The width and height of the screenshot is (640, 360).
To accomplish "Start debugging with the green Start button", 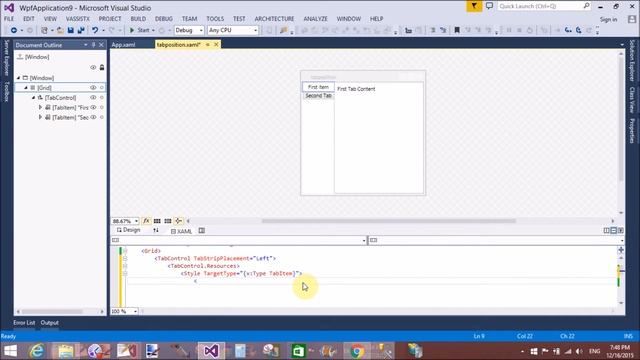I will coord(139,30).
